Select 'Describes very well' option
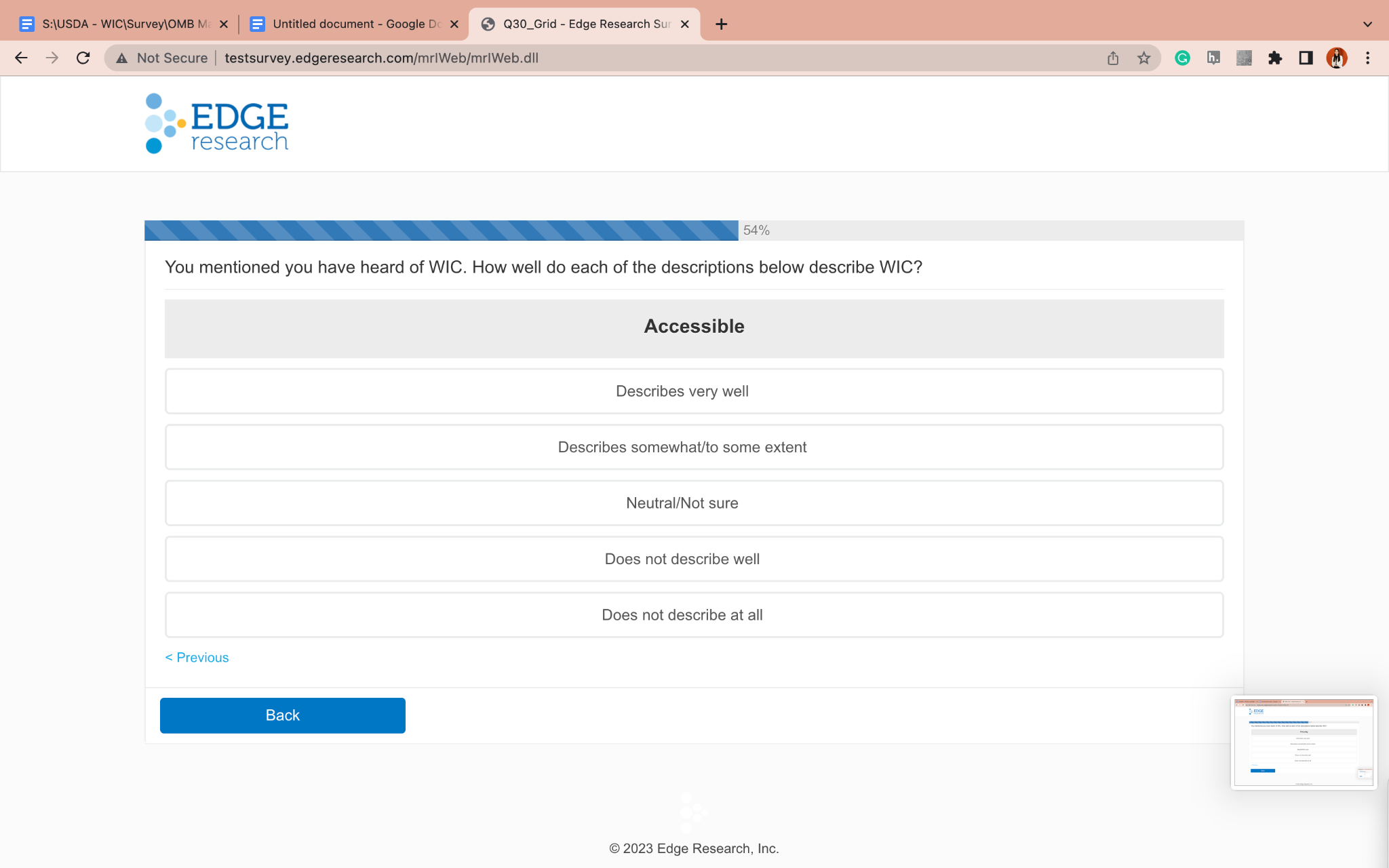 694,391
